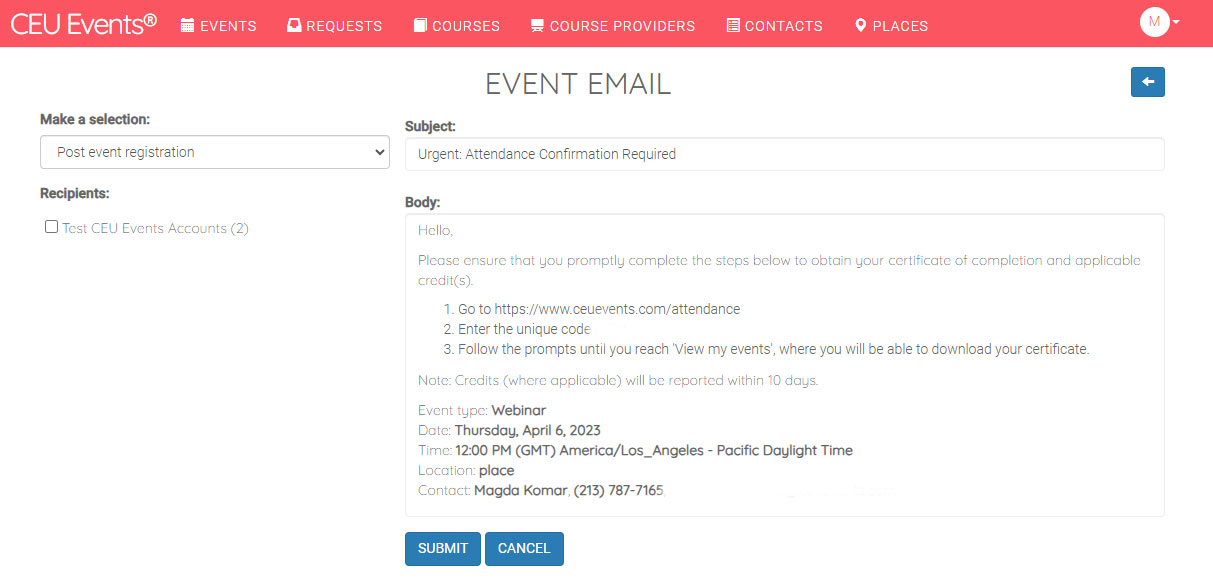
Task: Click the blue back arrow button
Action: click(x=1148, y=82)
